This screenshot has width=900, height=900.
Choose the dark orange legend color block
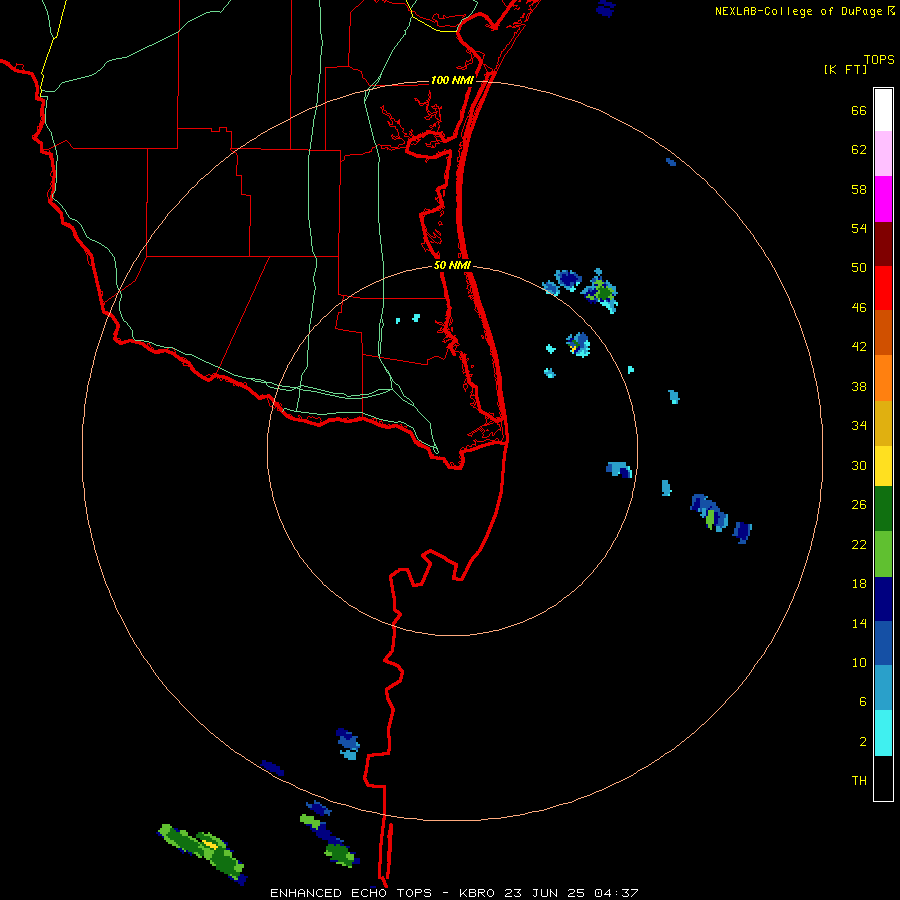tap(883, 332)
